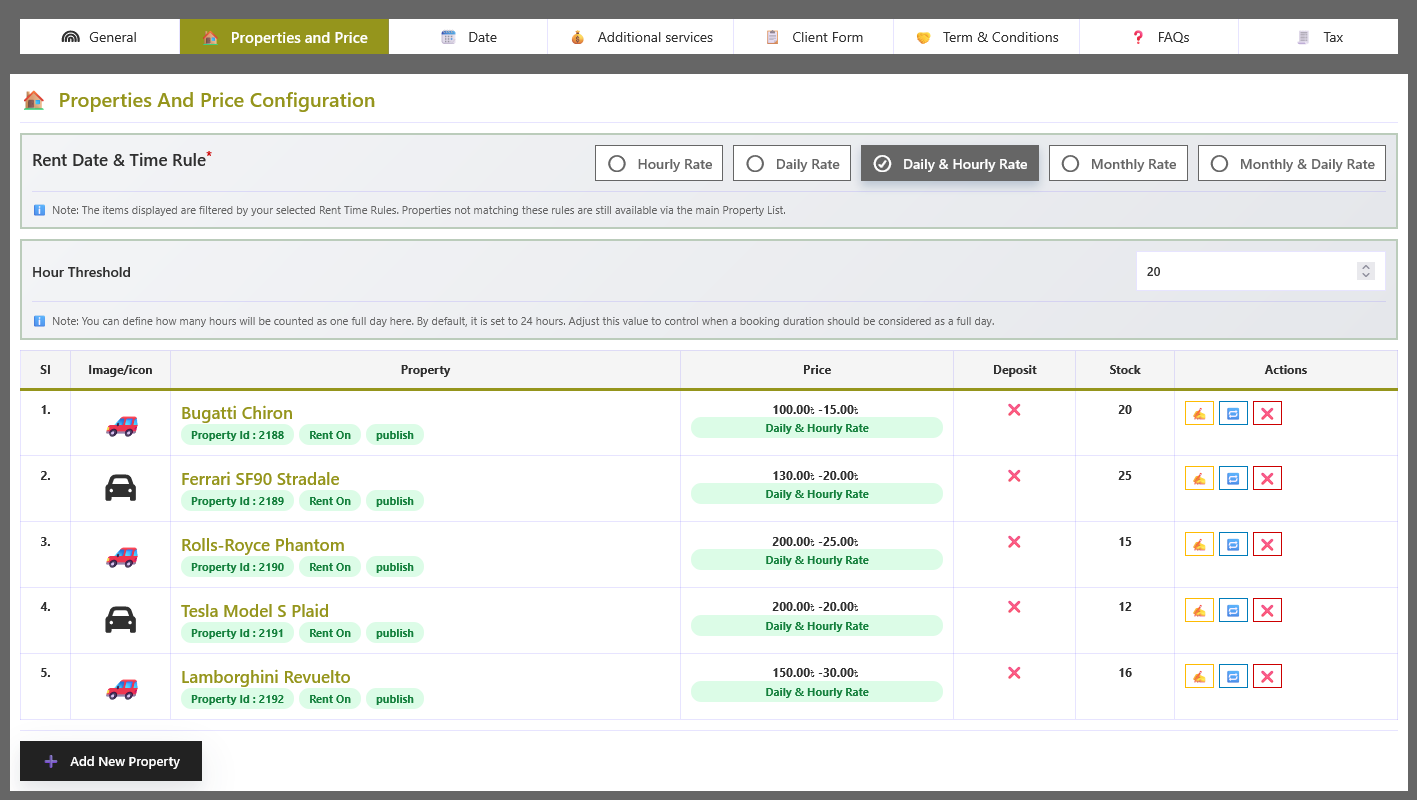Click the blue repeat icon for Rolls-Royce Phantom
The height and width of the screenshot is (800, 1417).
[1233, 545]
